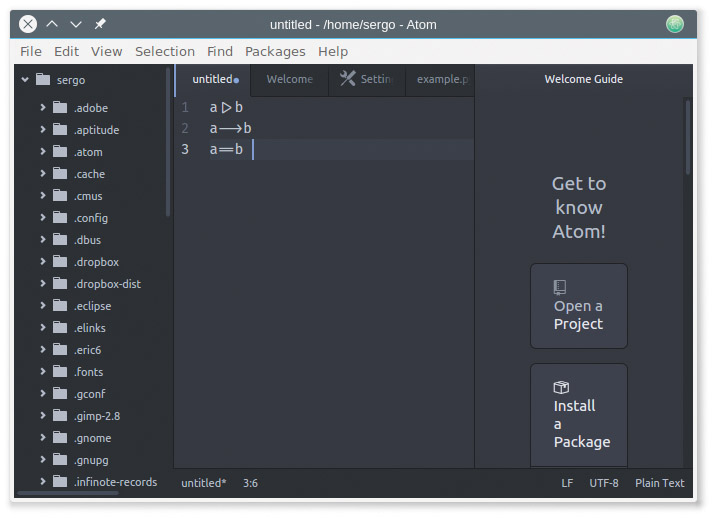Click LF line ending selector
Image resolution: width=713 pixels, height=518 pixels.
[x=567, y=483]
